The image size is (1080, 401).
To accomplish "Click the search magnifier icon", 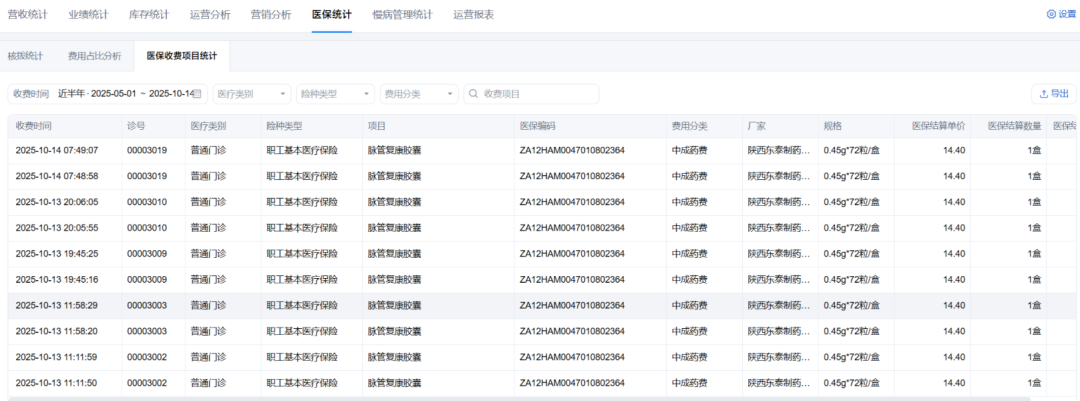I will click(x=473, y=94).
